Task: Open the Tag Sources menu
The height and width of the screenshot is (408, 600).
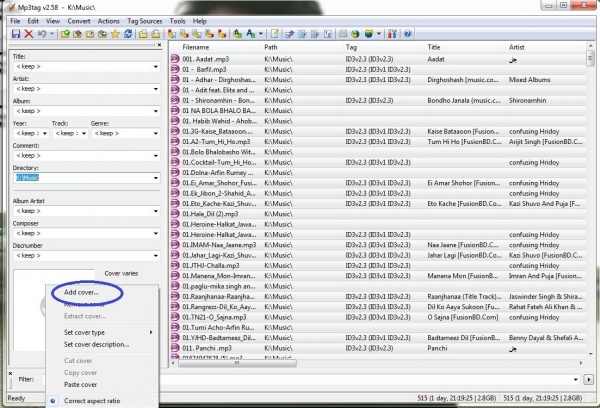Action: click(145, 21)
